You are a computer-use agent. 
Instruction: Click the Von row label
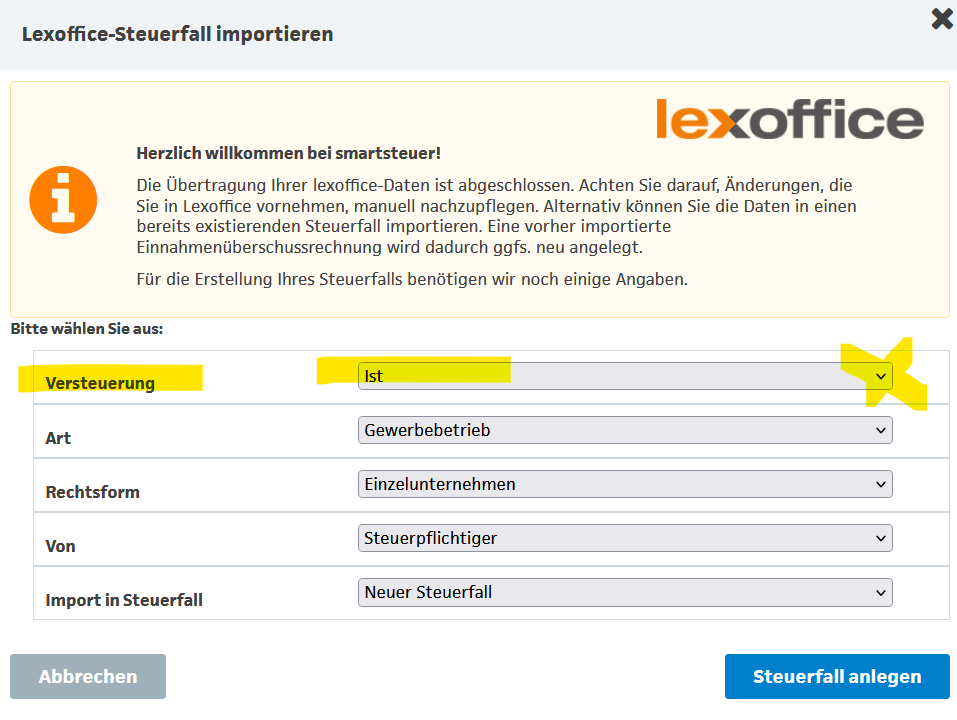pos(60,546)
